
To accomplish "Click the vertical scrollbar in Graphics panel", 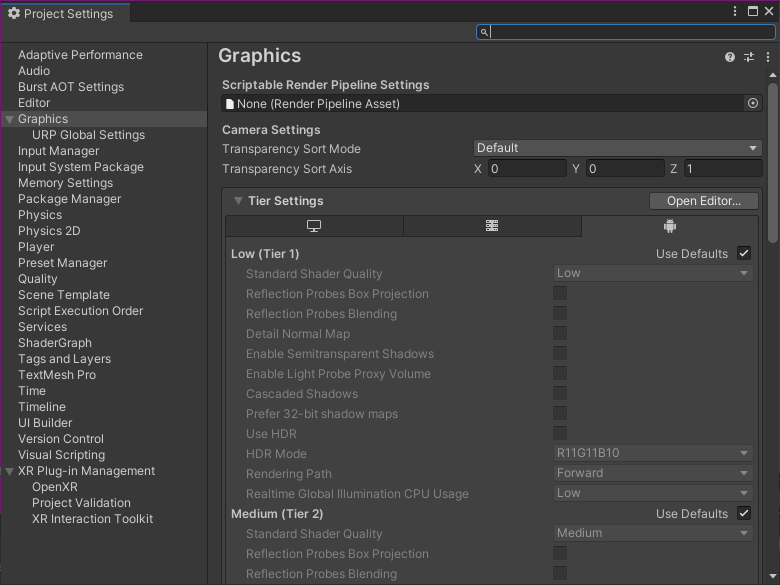I will click(x=773, y=160).
